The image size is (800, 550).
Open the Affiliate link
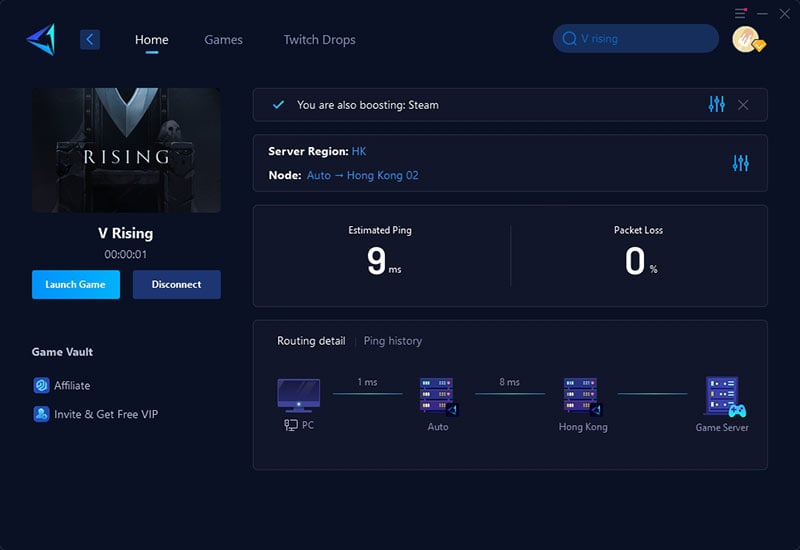(72, 386)
